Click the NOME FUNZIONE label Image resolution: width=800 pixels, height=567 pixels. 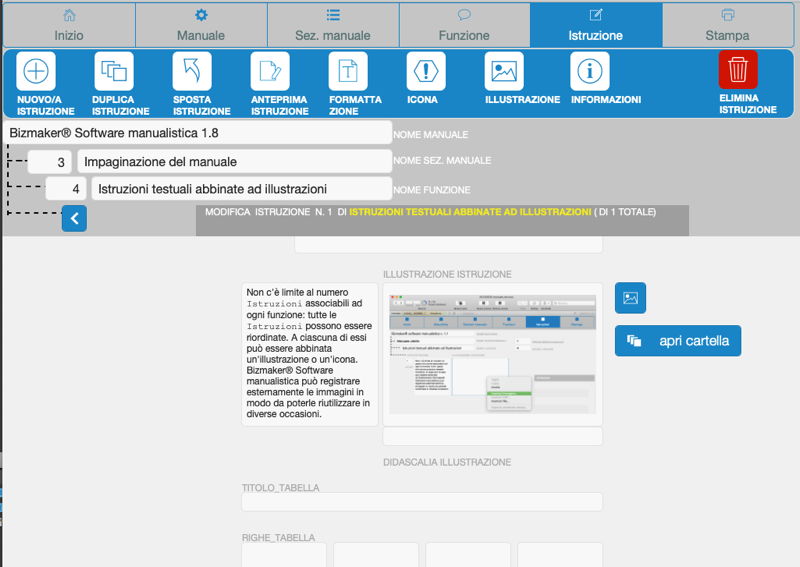[432, 190]
